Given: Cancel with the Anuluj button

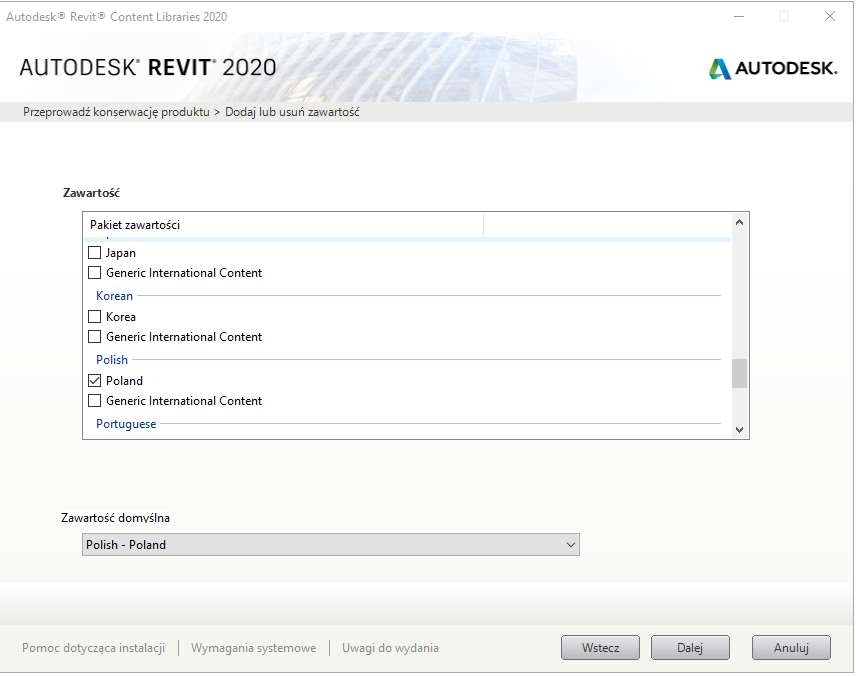Looking at the screenshot, I should (790, 648).
